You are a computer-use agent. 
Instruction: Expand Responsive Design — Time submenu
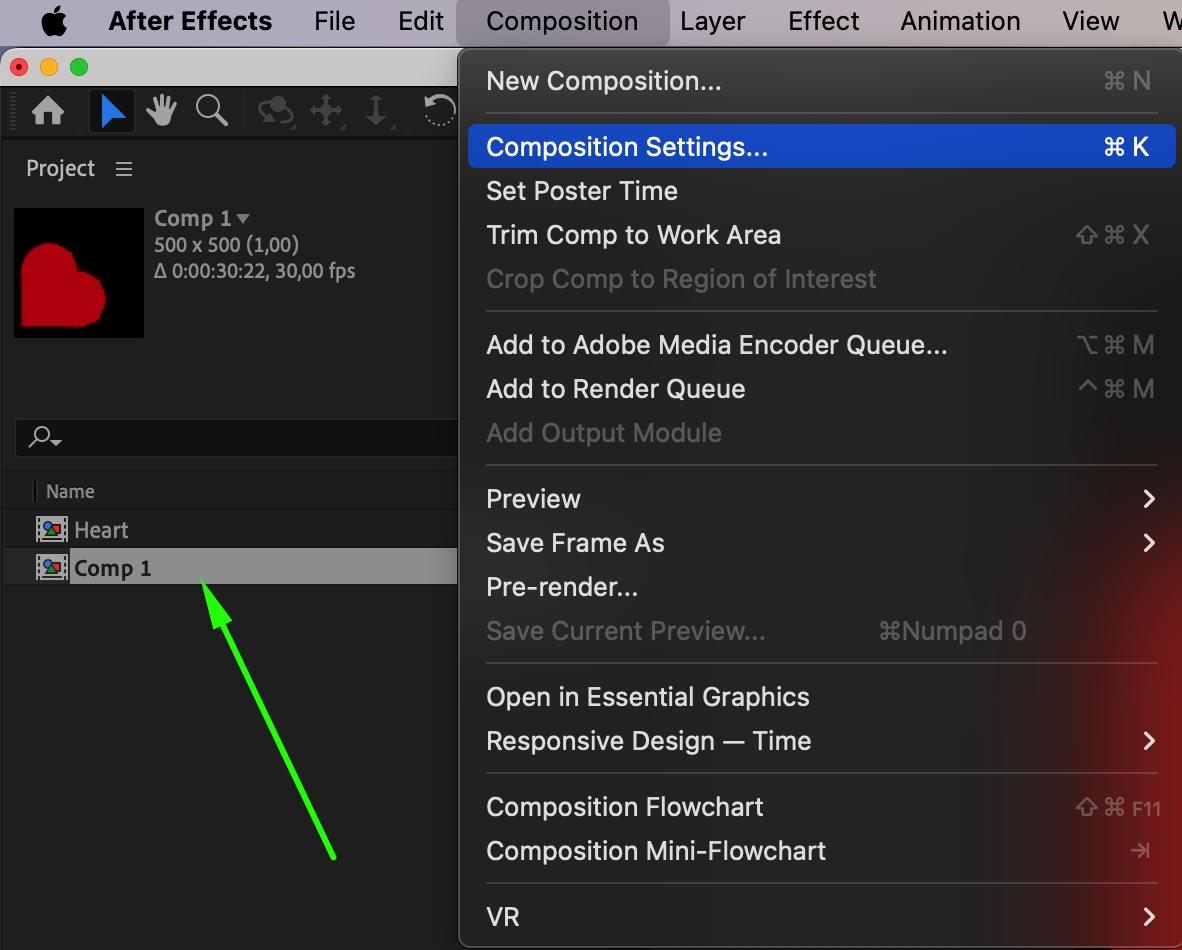tap(1148, 741)
